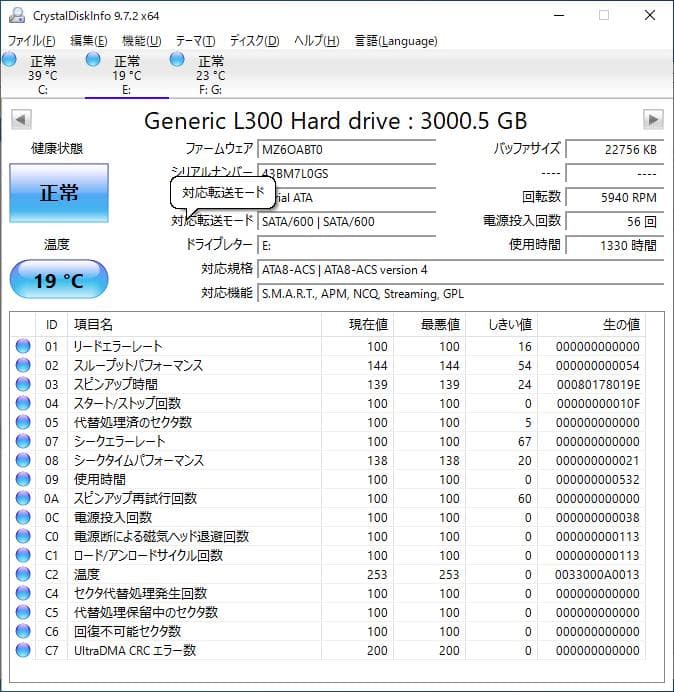Open the 機能(U) menu

[x=141, y=41]
